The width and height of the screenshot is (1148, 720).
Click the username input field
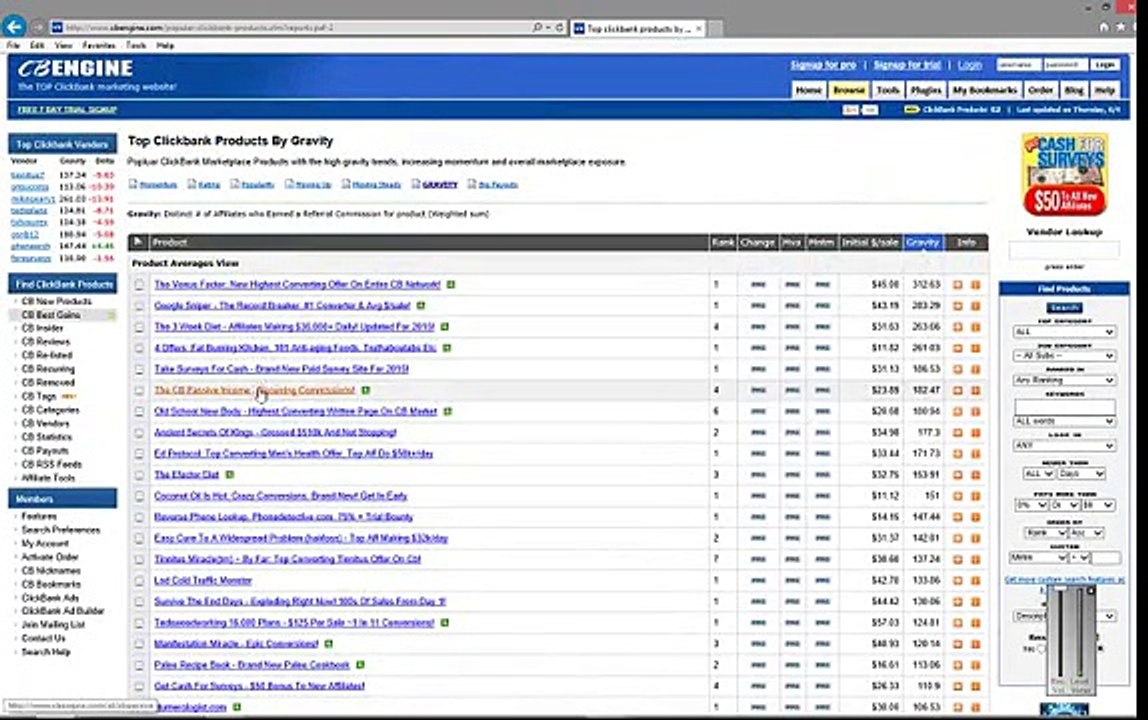coord(1018,65)
